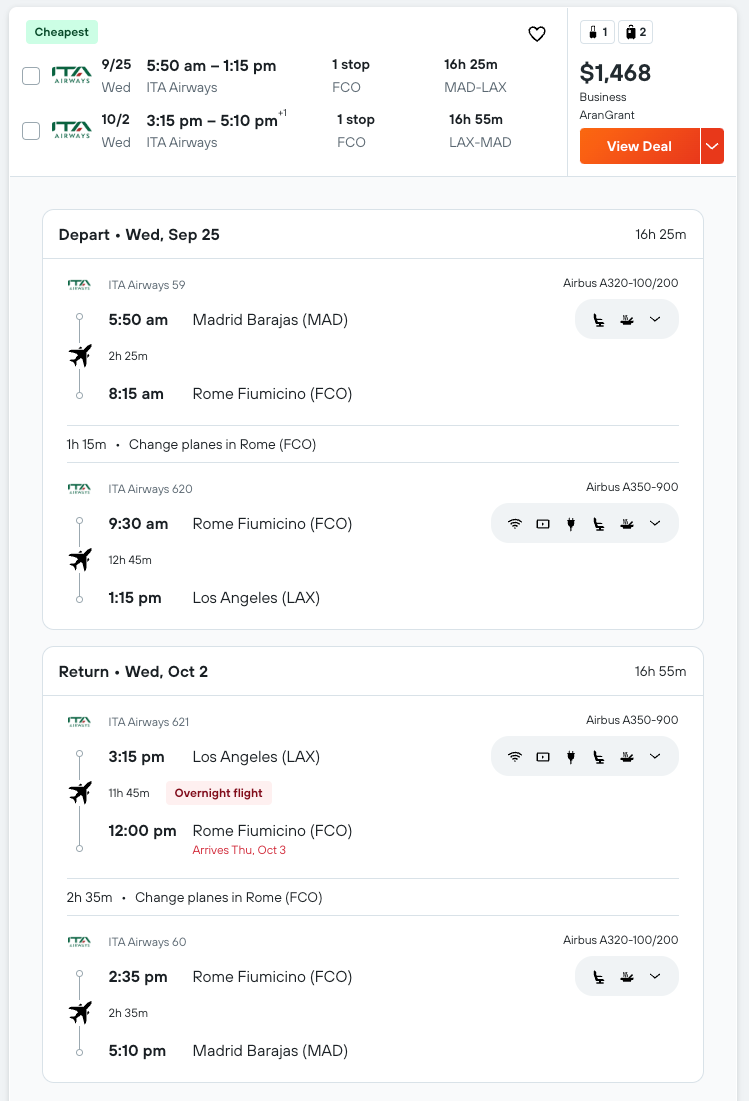Open dropdown arrow beside View Deal

click(712, 146)
